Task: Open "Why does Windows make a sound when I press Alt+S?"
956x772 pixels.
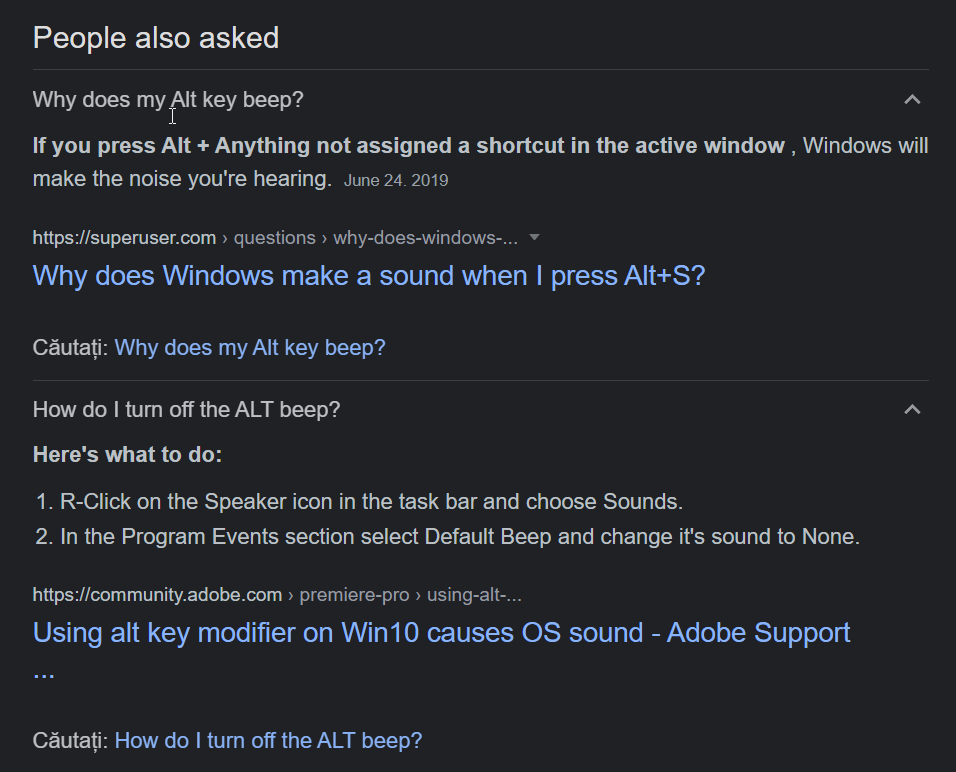Action: (x=369, y=276)
